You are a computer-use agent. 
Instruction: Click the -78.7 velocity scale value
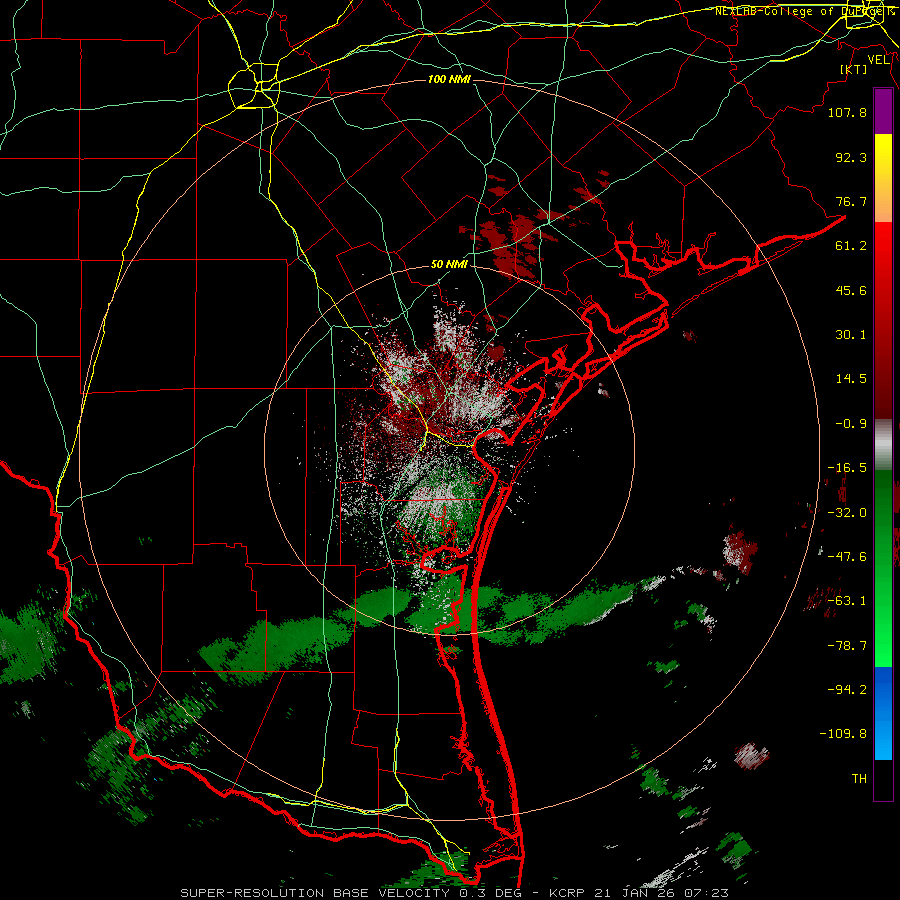[847, 646]
